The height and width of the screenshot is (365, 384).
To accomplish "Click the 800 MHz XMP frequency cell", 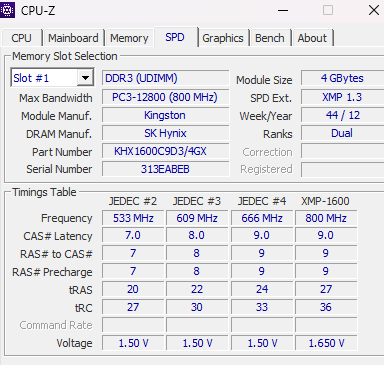I will [x=326, y=218].
